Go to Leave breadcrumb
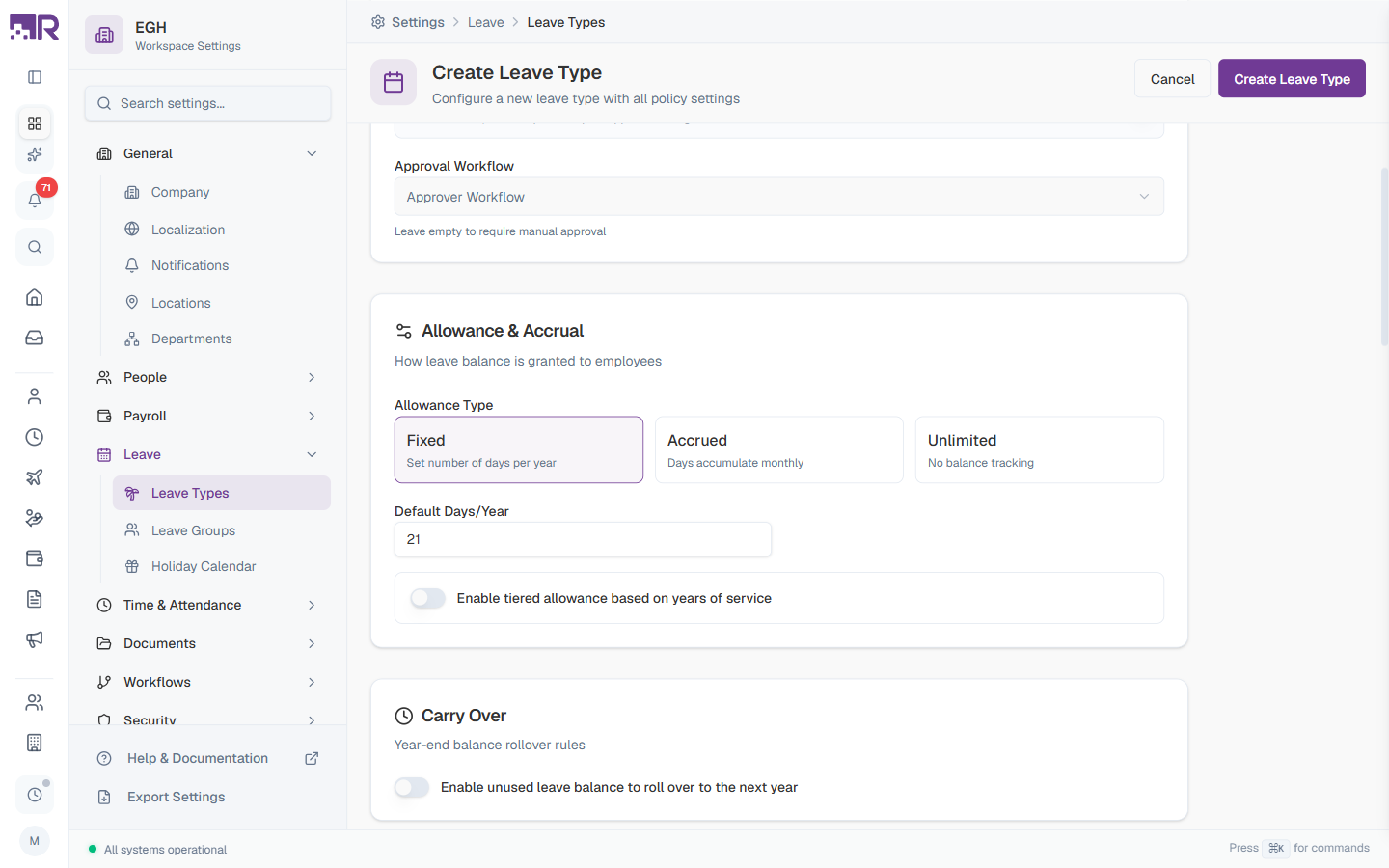The height and width of the screenshot is (868, 1389). [486, 22]
